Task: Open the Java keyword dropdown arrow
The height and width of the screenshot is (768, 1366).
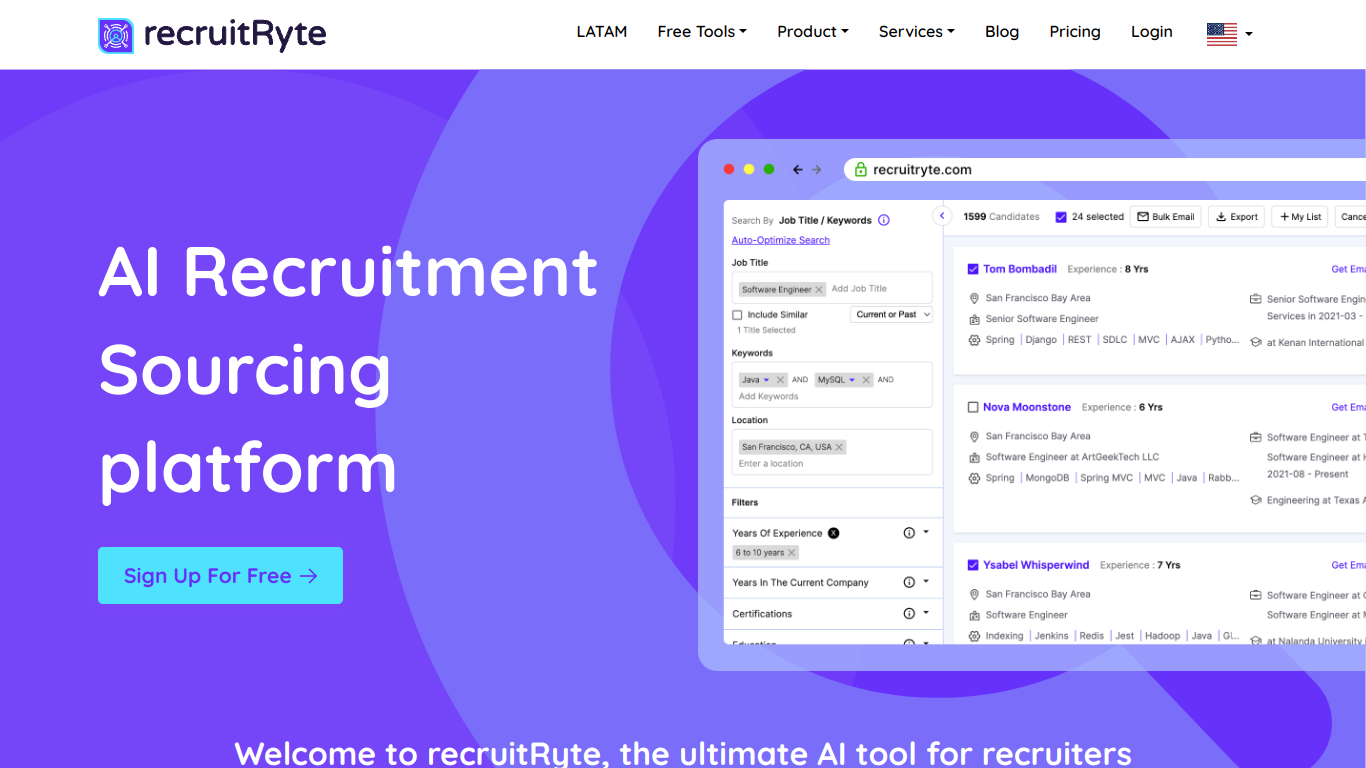Action: [767, 380]
